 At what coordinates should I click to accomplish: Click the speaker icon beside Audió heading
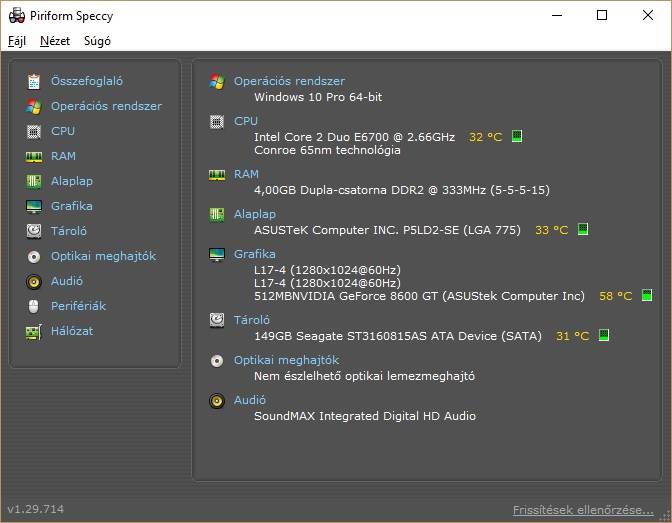point(217,401)
